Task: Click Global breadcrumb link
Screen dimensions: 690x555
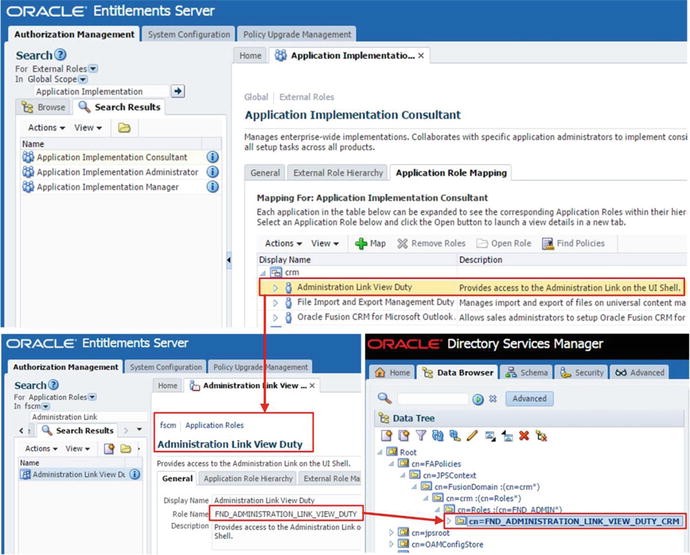Action: (x=256, y=97)
